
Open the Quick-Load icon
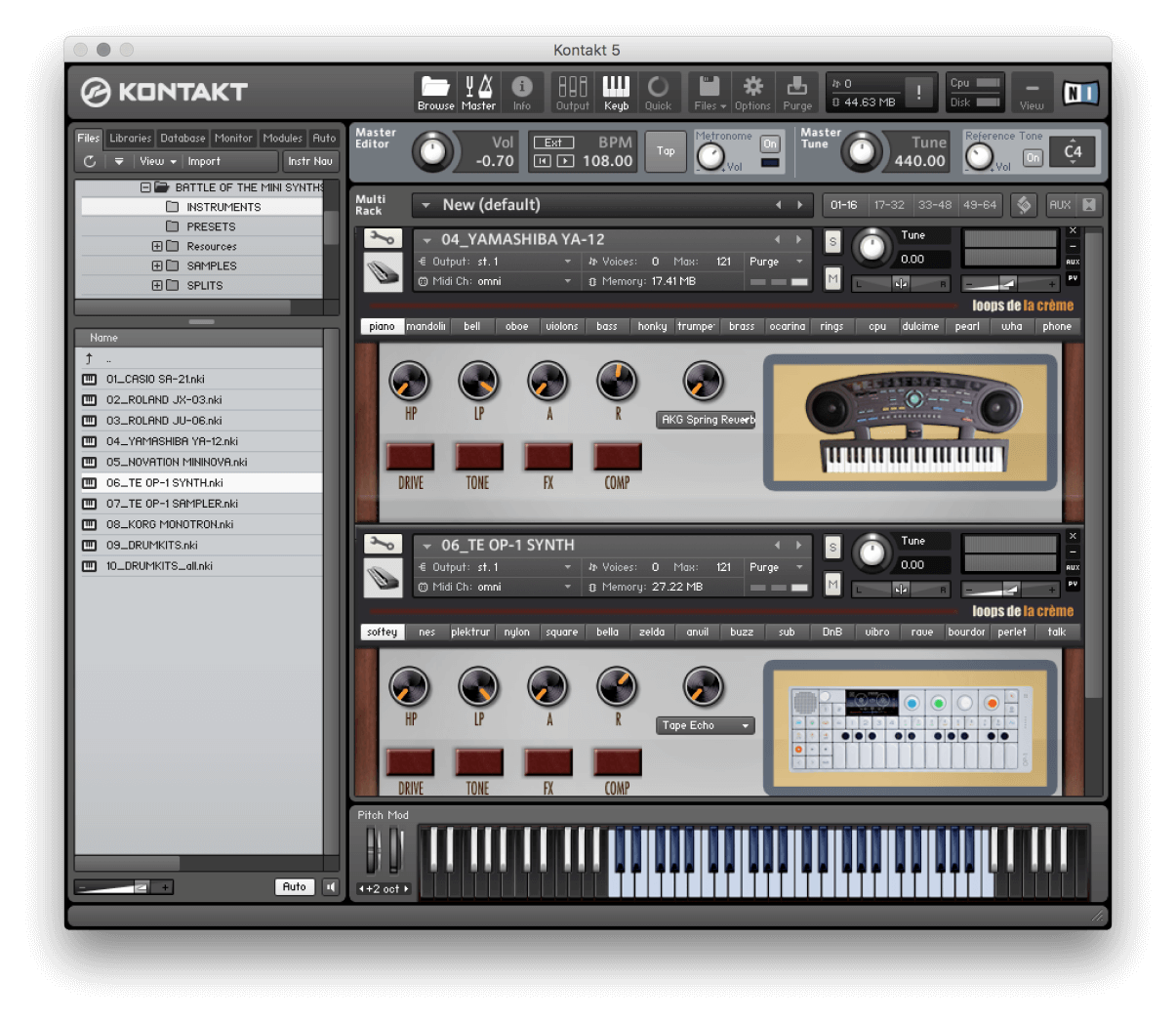658,93
